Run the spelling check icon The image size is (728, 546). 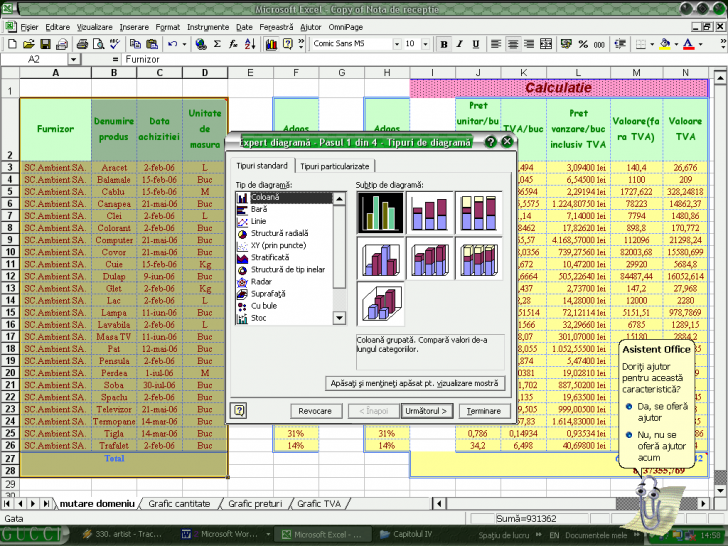(x=115, y=44)
